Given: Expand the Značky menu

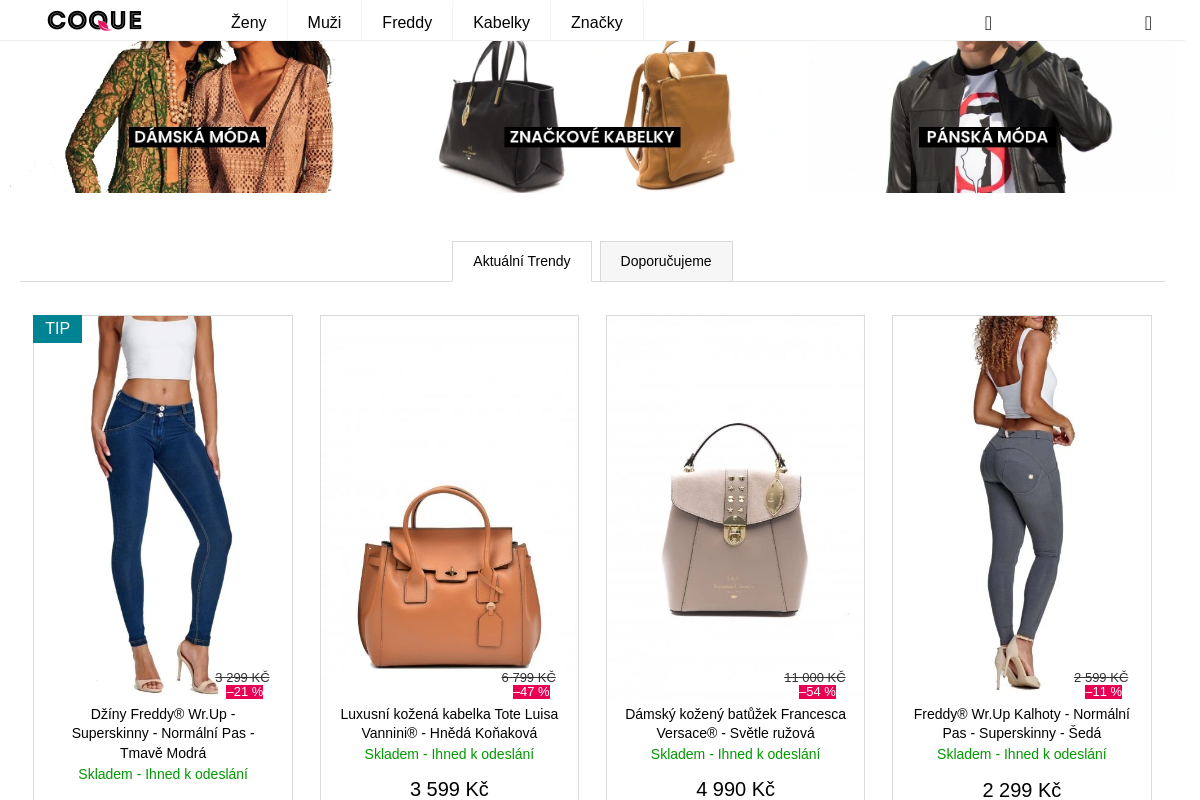Looking at the screenshot, I should [x=597, y=22].
